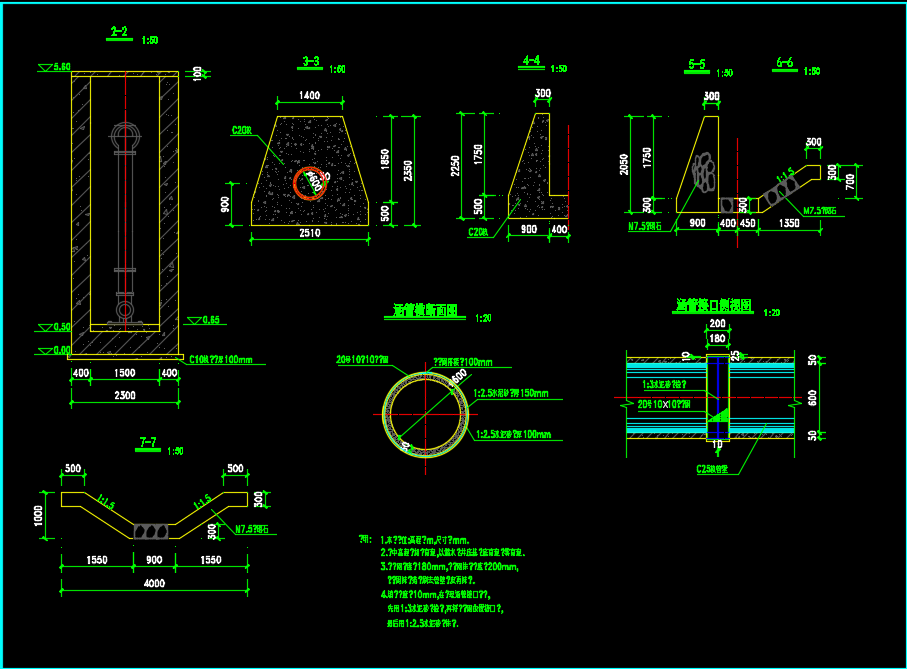Select the 3-3 section title label
The height and width of the screenshot is (669, 907).
point(311,62)
